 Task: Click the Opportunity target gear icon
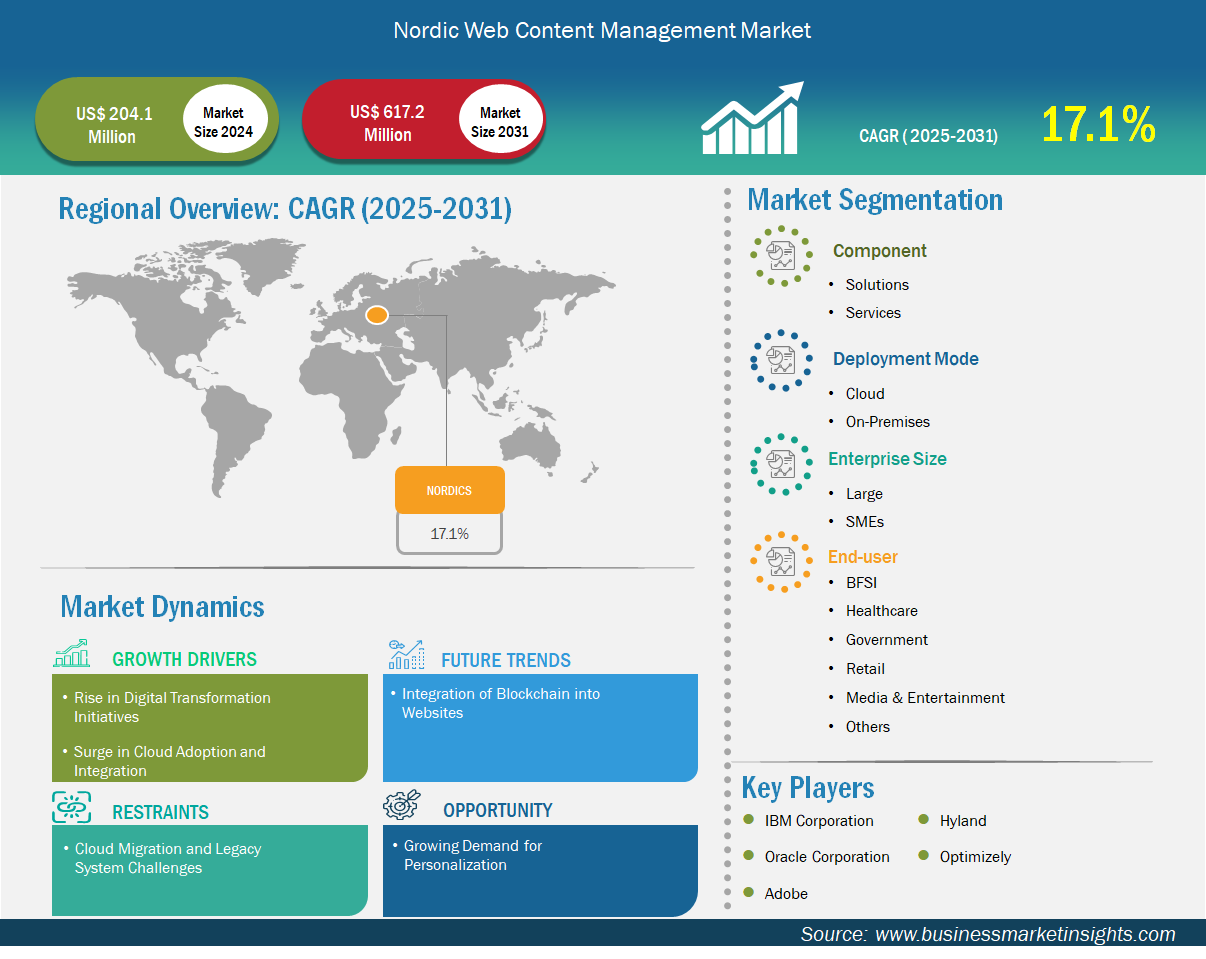tap(402, 805)
